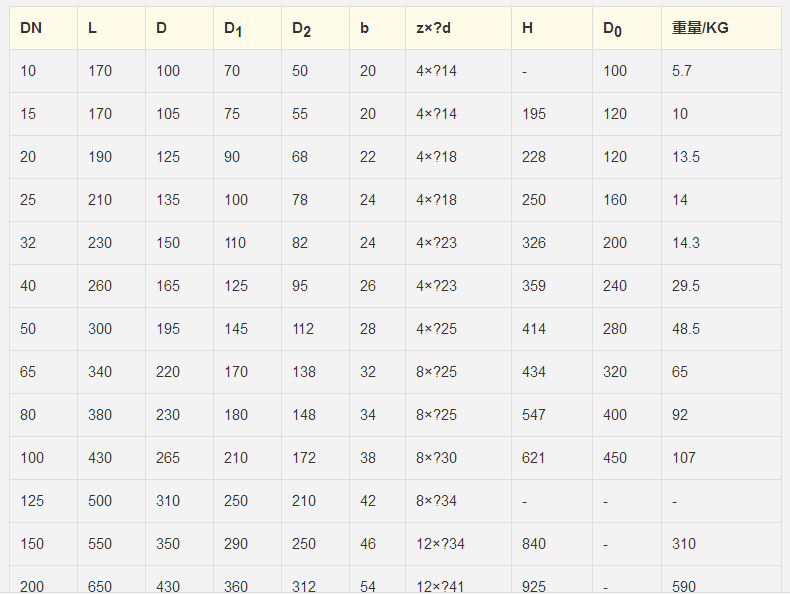Viewport: 790px width, 595px height.
Task: Click the H value 840
Action: click(x=534, y=544)
